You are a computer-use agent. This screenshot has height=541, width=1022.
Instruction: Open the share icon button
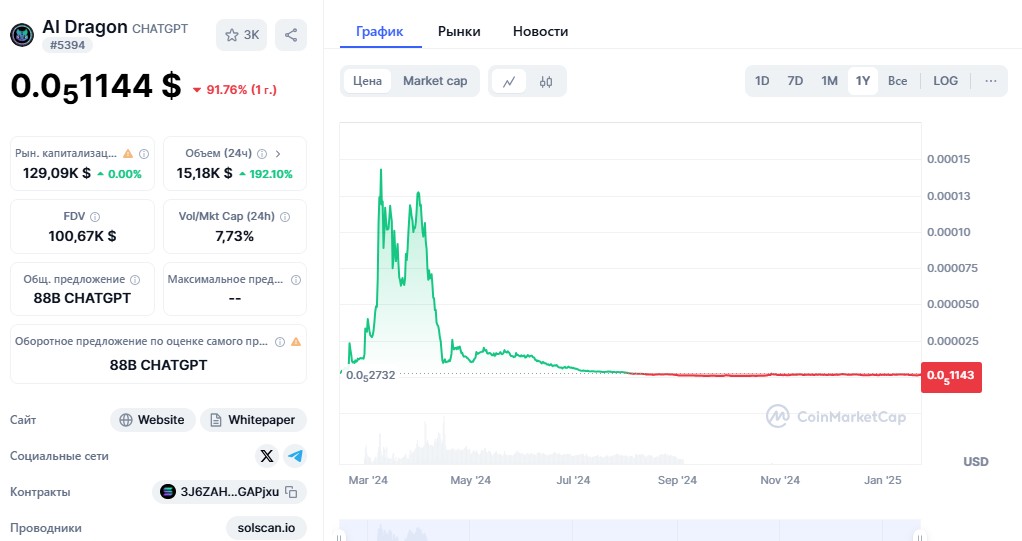(x=291, y=35)
